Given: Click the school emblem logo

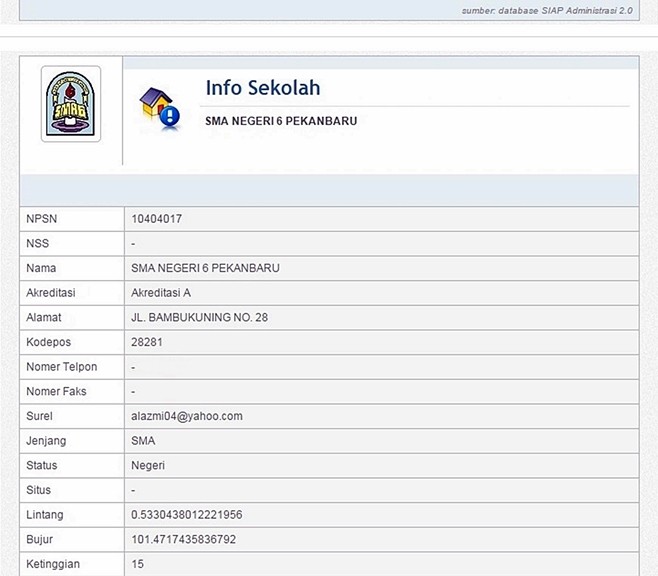Looking at the screenshot, I should pyautogui.click(x=70, y=104).
